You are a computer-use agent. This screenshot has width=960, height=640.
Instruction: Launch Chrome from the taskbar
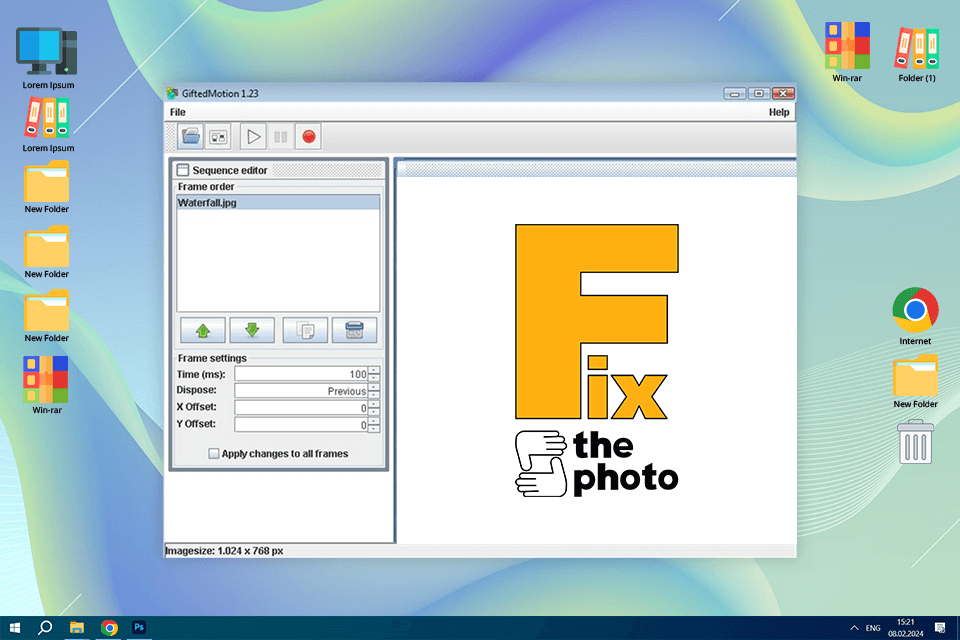pyautogui.click(x=109, y=628)
